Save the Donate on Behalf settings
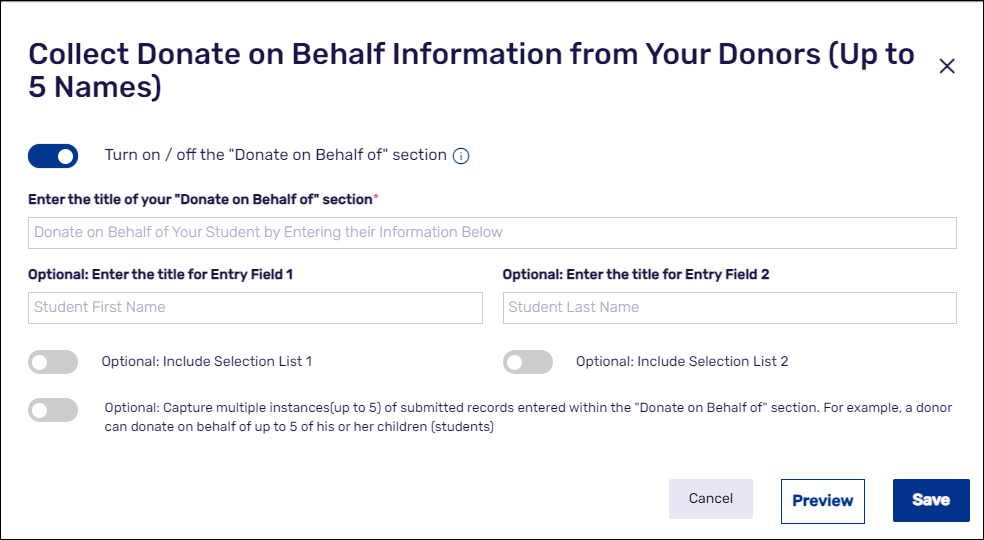The image size is (984, 540). click(x=930, y=500)
